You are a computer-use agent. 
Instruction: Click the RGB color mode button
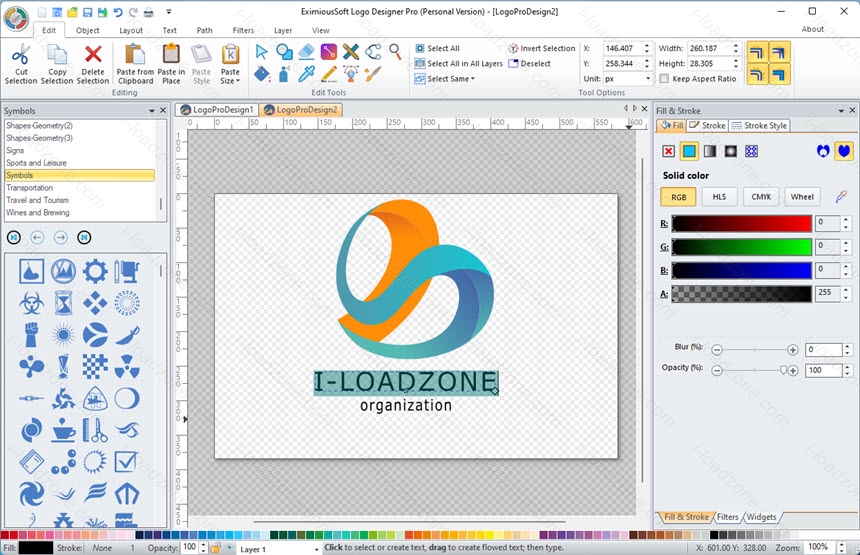click(678, 197)
